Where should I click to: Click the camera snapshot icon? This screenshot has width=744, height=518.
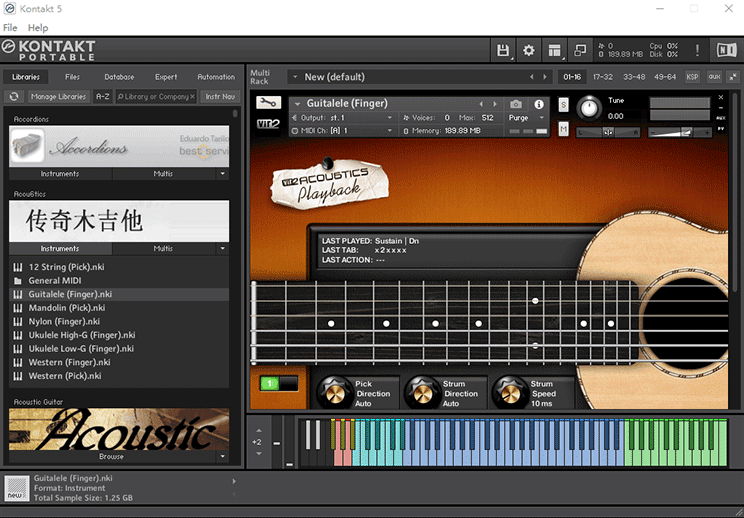click(x=516, y=104)
